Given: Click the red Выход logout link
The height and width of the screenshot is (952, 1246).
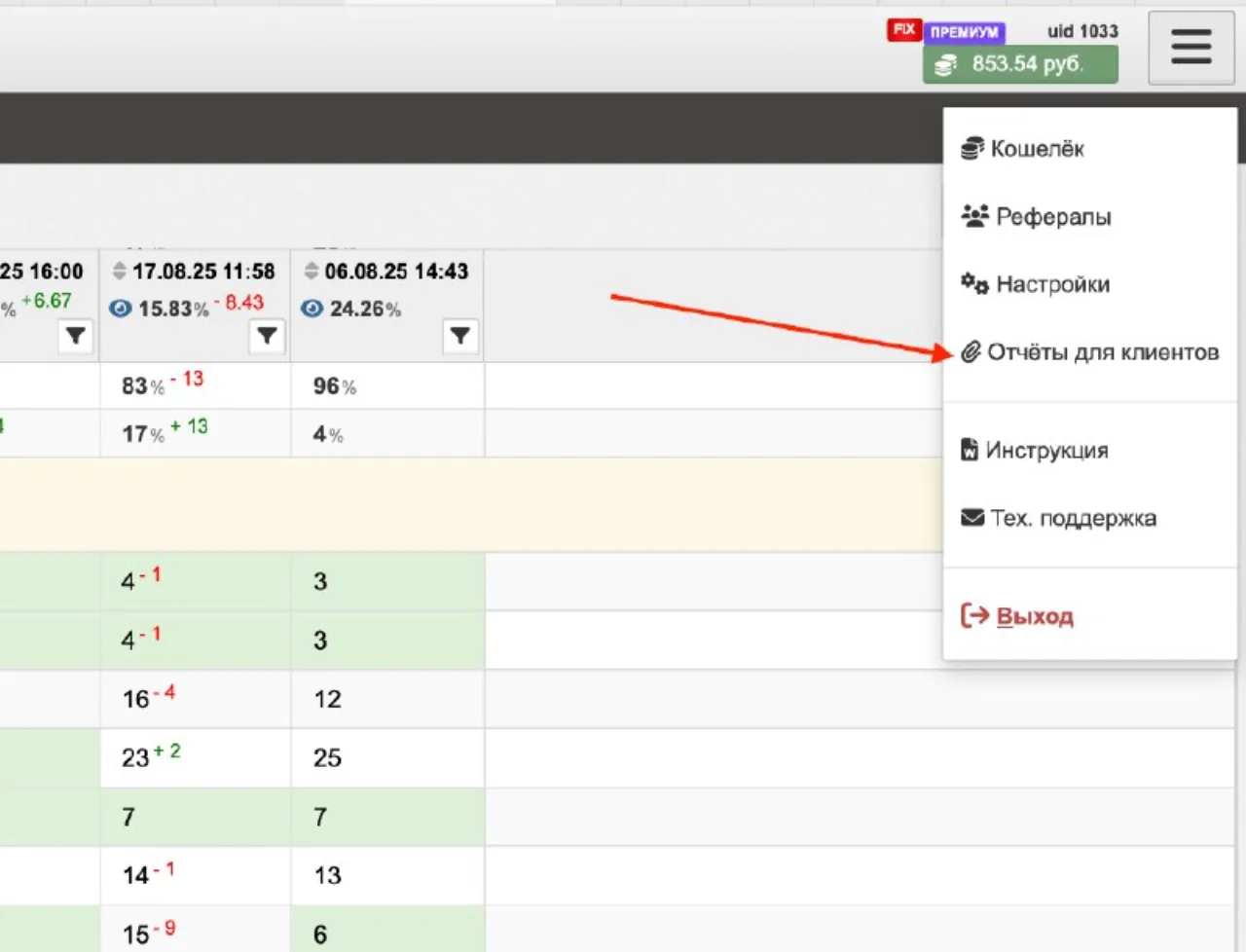Looking at the screenshot, I should 1017,616.
